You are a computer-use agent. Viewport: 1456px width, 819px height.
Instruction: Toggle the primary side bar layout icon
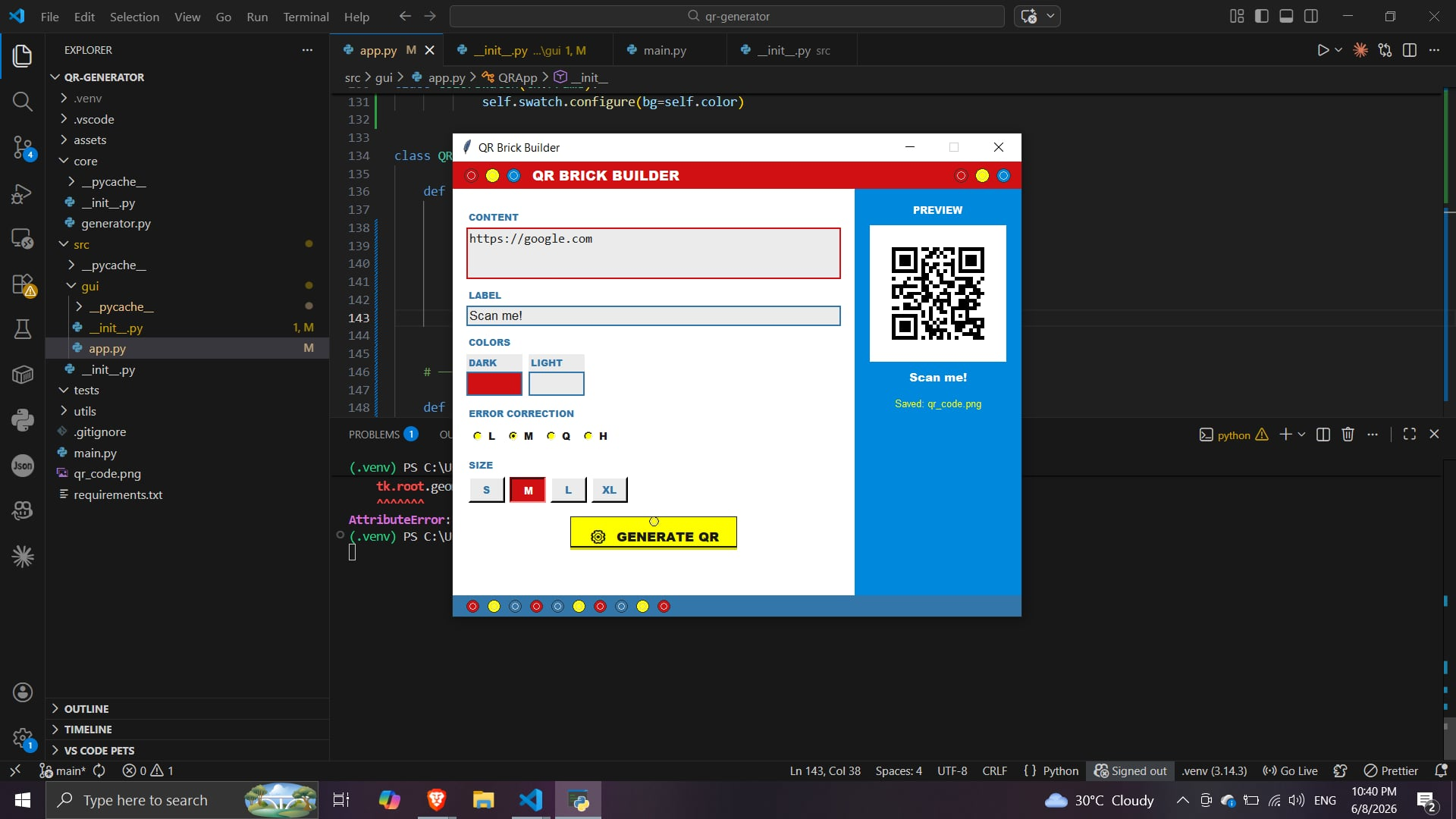pyautogui.click(x=1262, y=16)
